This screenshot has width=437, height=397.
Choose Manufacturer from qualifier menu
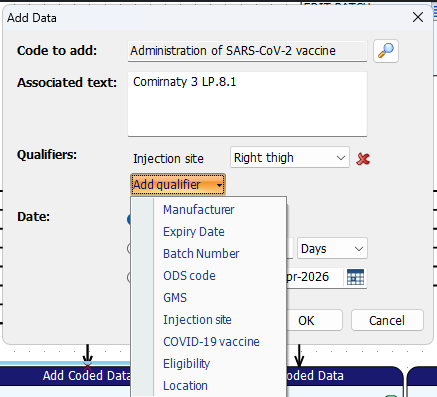click(199, 210)
